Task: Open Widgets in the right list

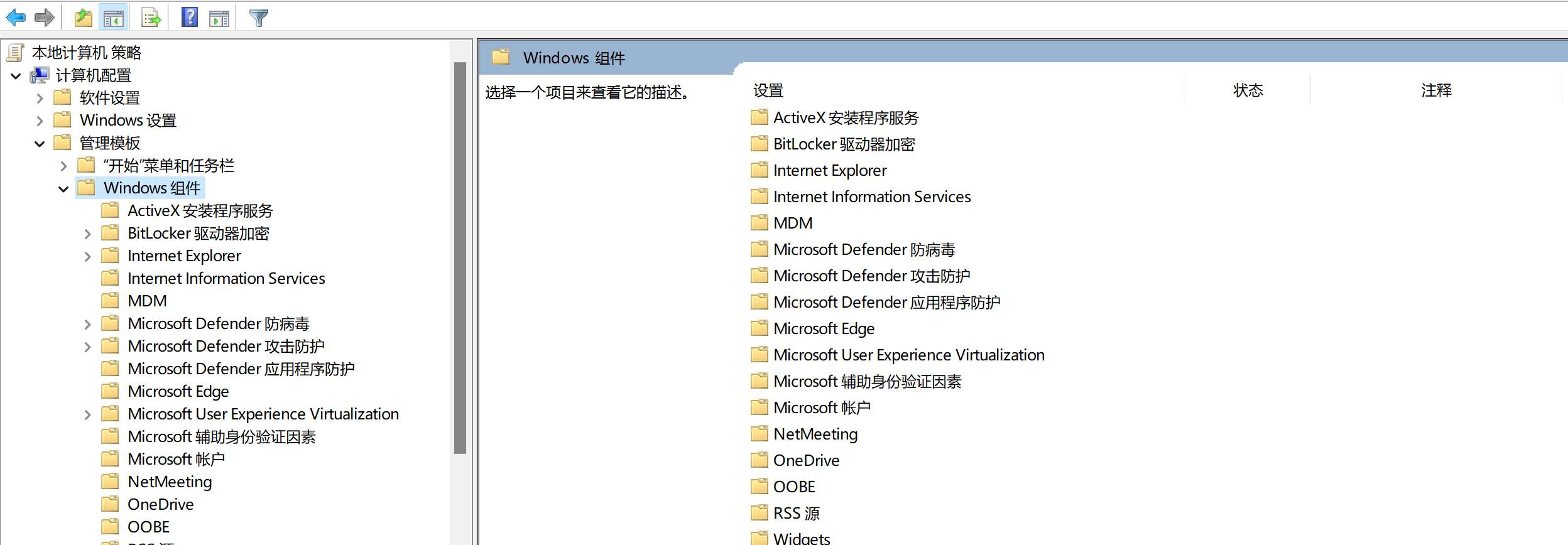Action: click(x=802, y=538)
